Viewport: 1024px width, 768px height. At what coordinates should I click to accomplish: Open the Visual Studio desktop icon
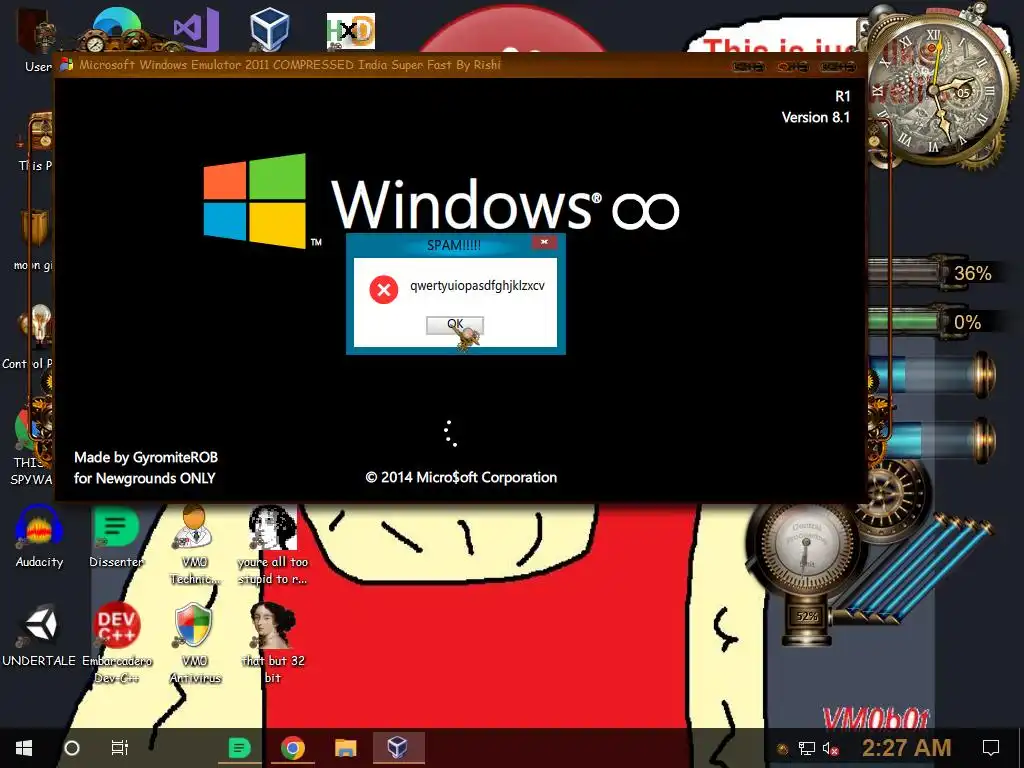(x=195, y=29)
